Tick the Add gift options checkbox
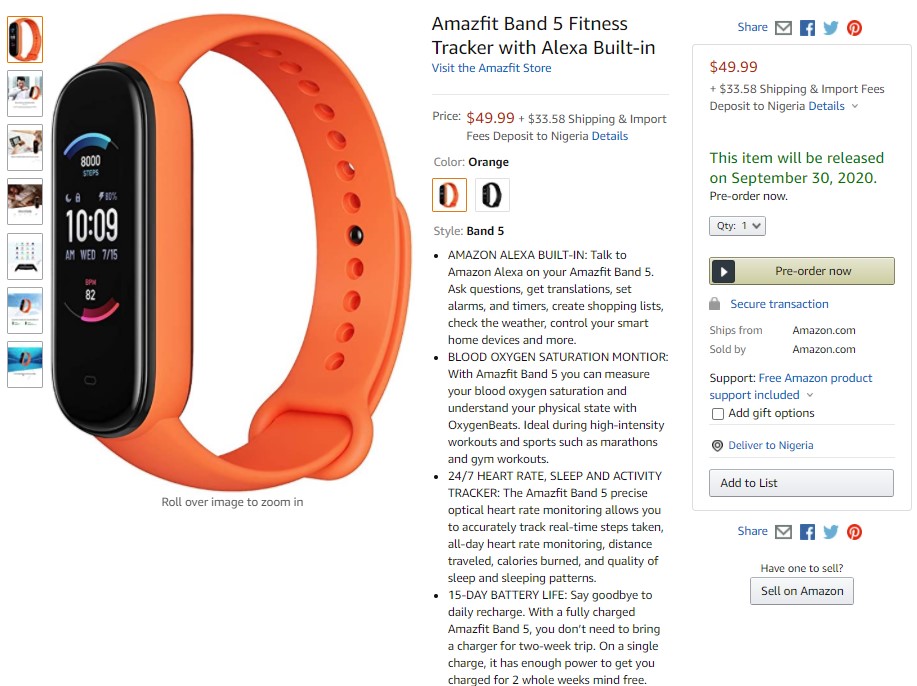This screenshot has width=917, height=686. [x=718, y=414]
